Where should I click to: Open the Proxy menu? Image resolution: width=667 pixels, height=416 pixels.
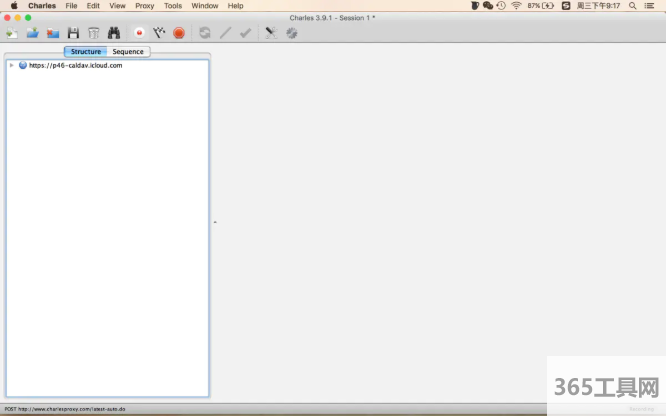(x=145, y=6)
